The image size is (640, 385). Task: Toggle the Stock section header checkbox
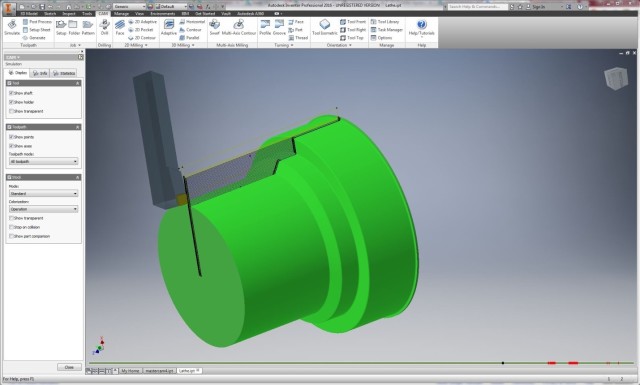9,177
